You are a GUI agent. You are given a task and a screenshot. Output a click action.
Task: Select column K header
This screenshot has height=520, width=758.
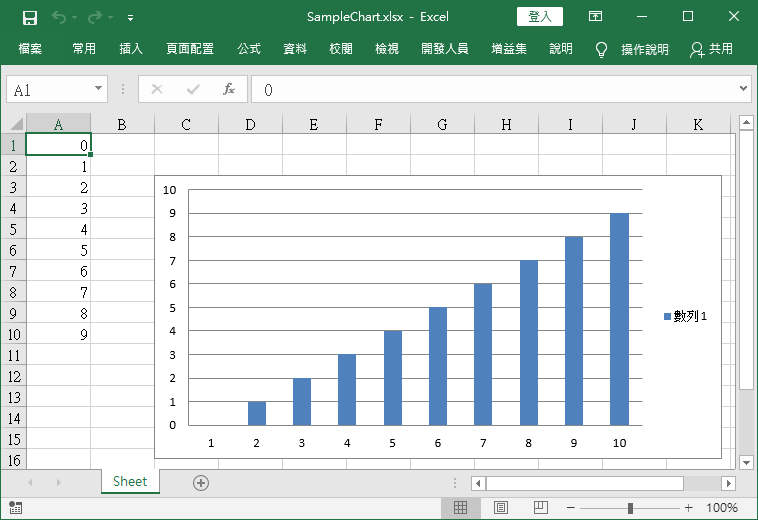tap(698, 124)
